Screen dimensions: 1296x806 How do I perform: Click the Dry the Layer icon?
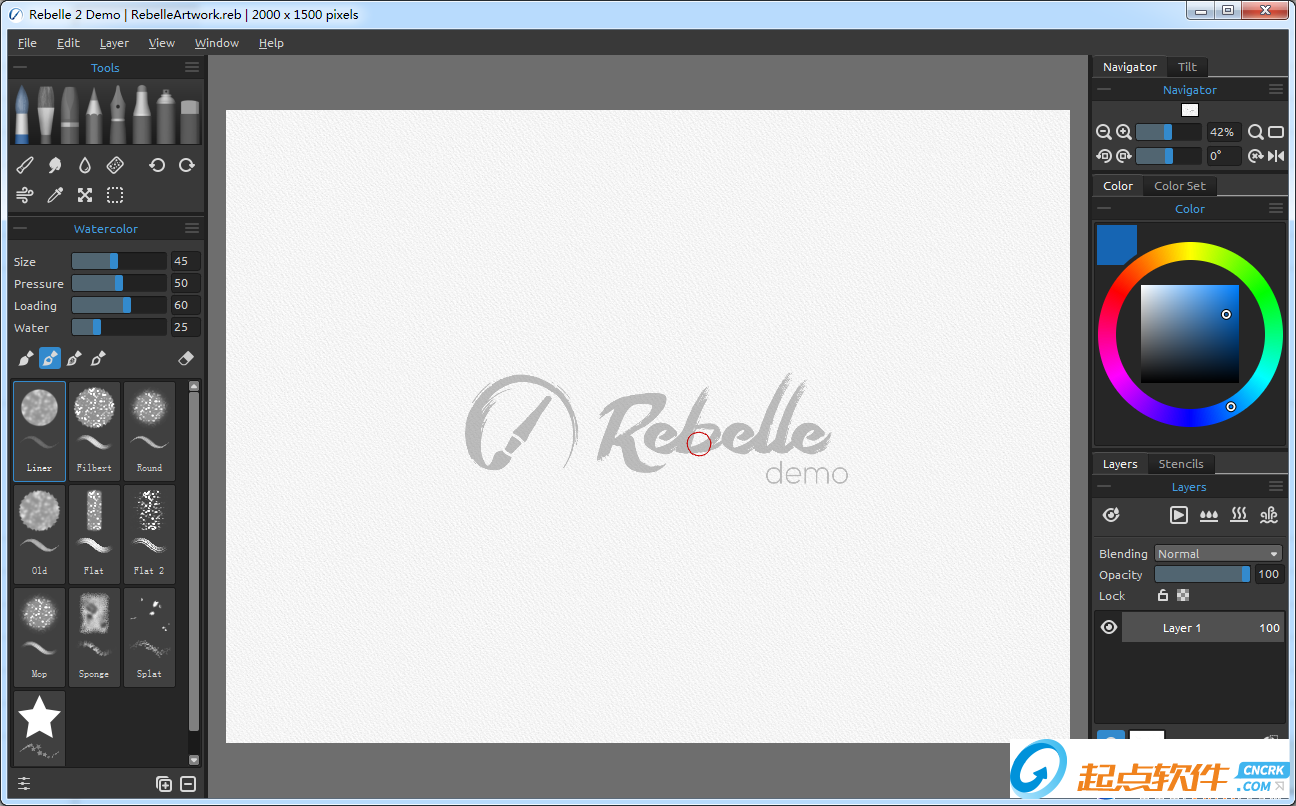point(1239,515)
